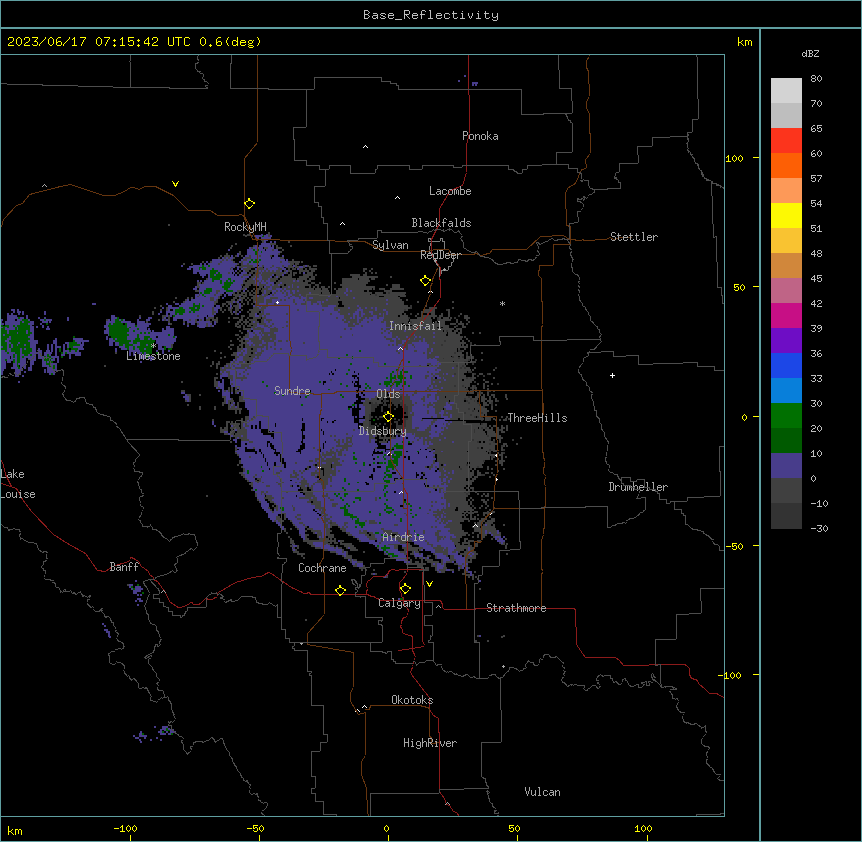Click the Olds town label
This screenshot has height=842, width=862.
tap(388, 394)
